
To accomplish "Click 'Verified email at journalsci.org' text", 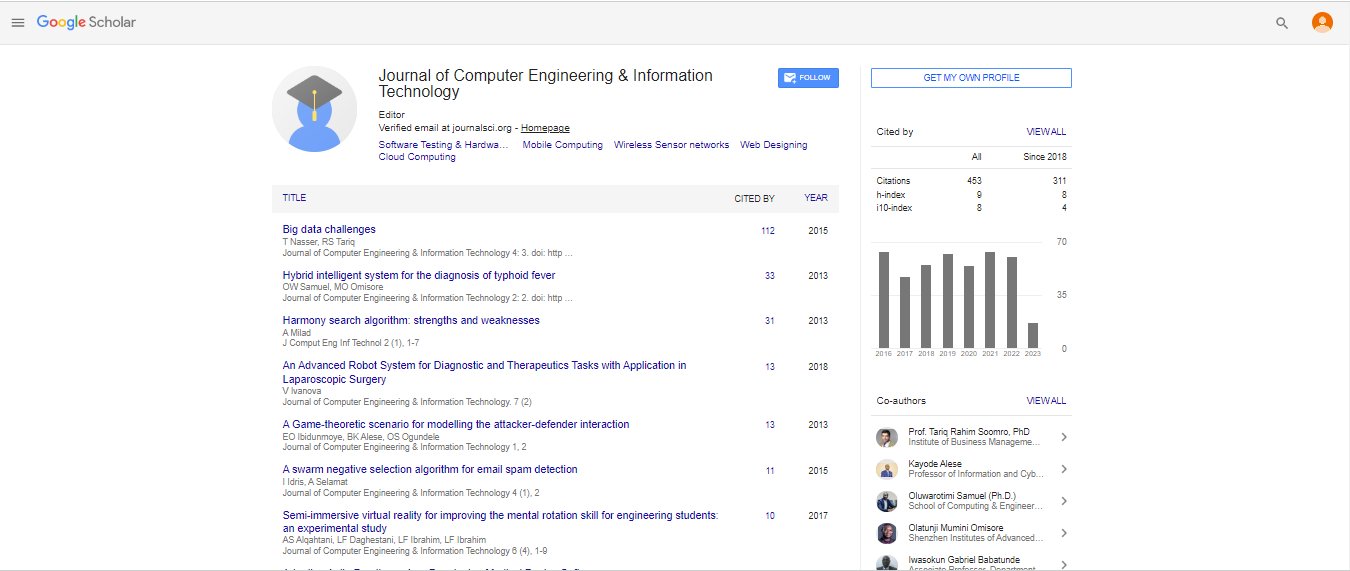I will coord(446,128).
